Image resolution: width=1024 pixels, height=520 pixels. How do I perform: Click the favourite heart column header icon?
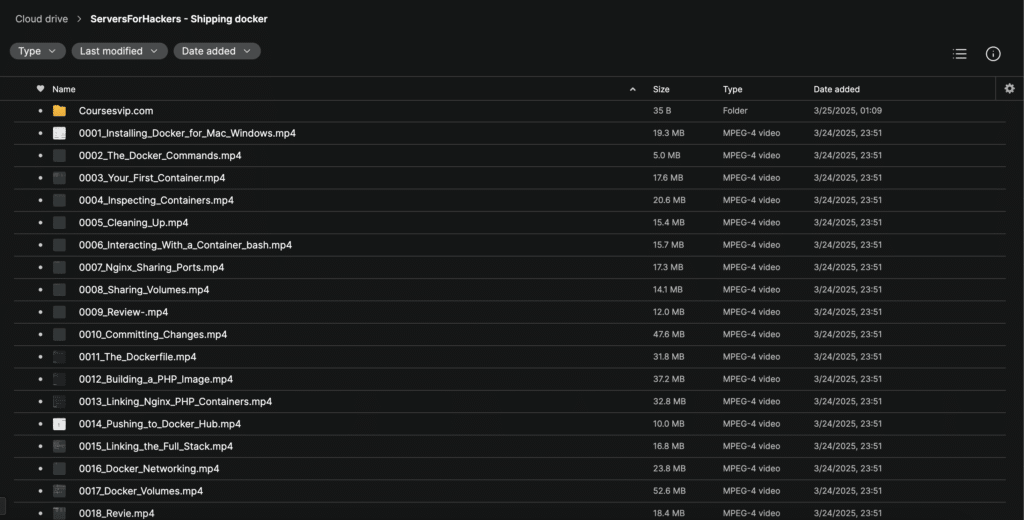click(40, 89)
